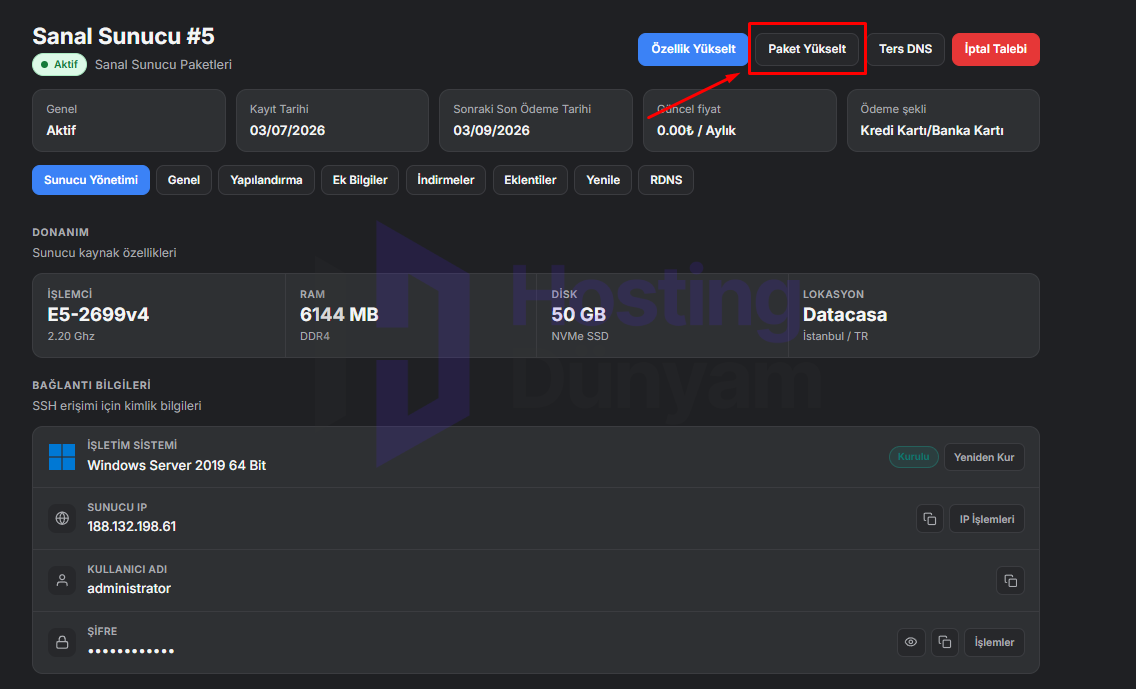The width and height of the screenshot is (1136, 689).
Task: Open Ters DNS settings
Action: tap(906, 49)
